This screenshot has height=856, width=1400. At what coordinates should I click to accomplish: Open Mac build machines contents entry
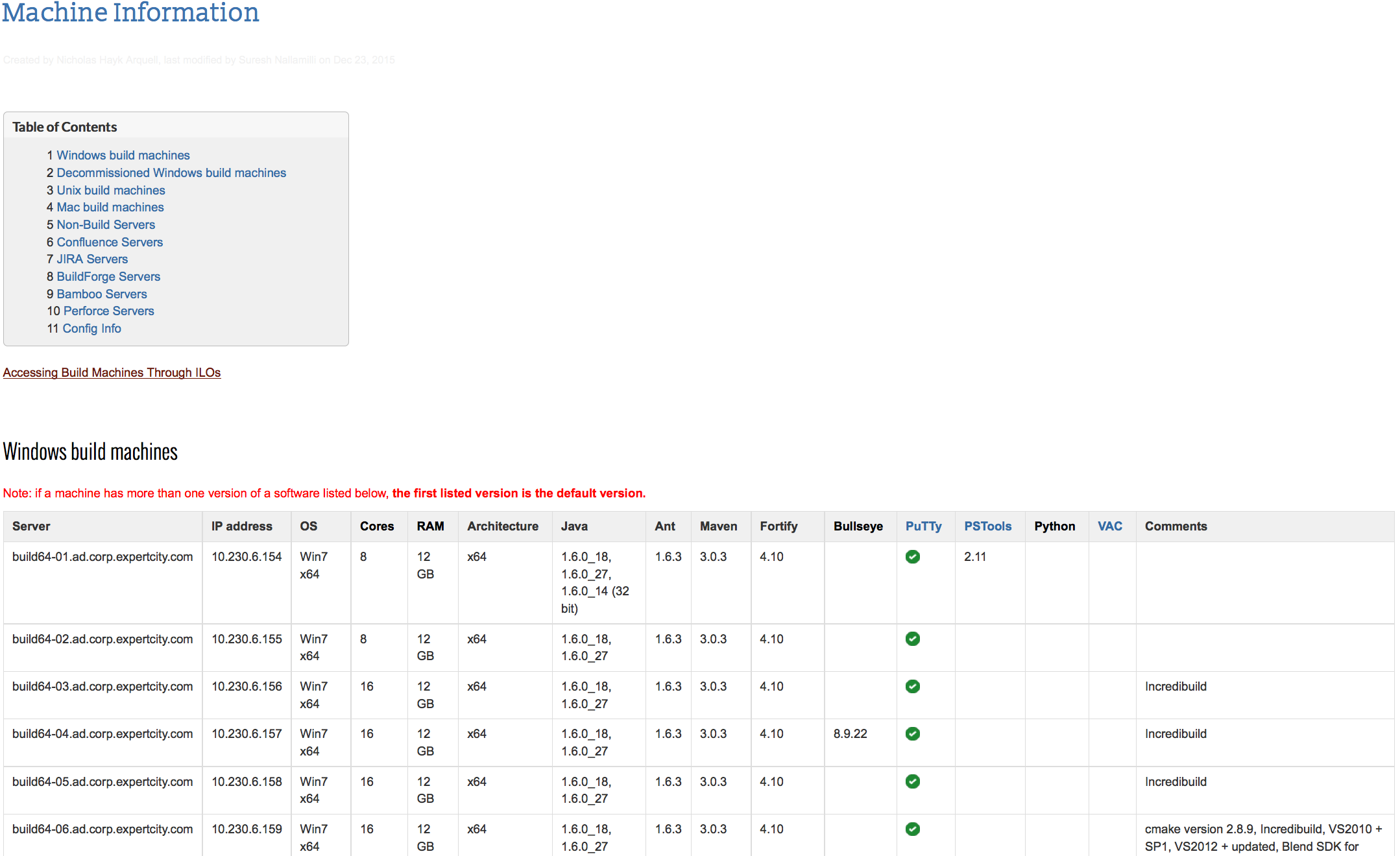[x=110, y=207]
